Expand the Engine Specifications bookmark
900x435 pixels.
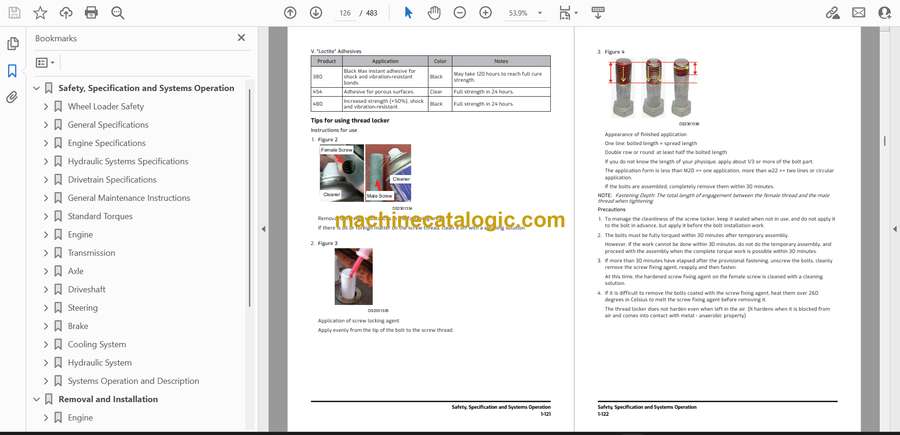tap(46, 143)
